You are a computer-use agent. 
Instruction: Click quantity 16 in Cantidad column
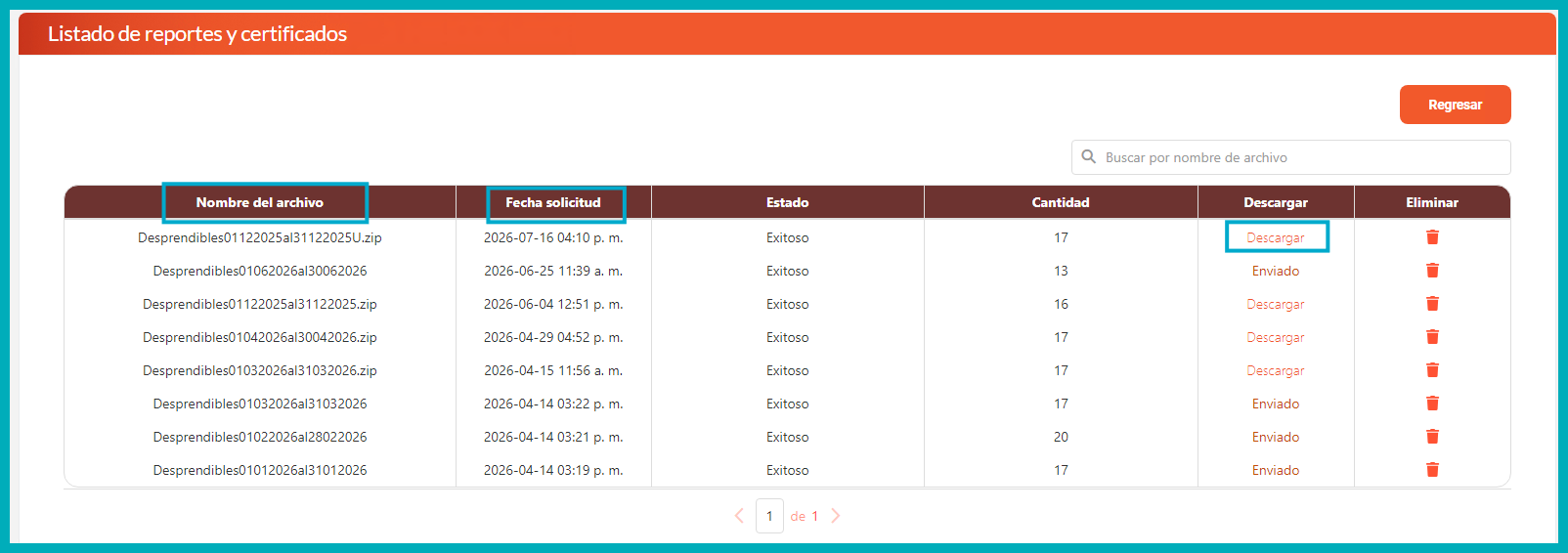pos(1061,304)
